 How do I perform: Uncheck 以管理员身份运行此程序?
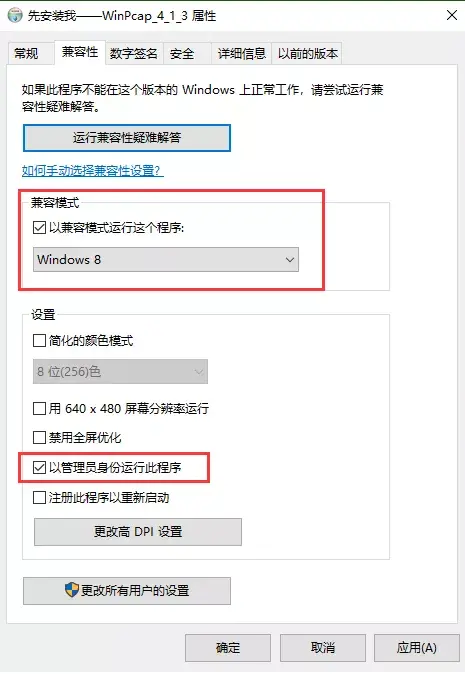click(x=40, y=467)
